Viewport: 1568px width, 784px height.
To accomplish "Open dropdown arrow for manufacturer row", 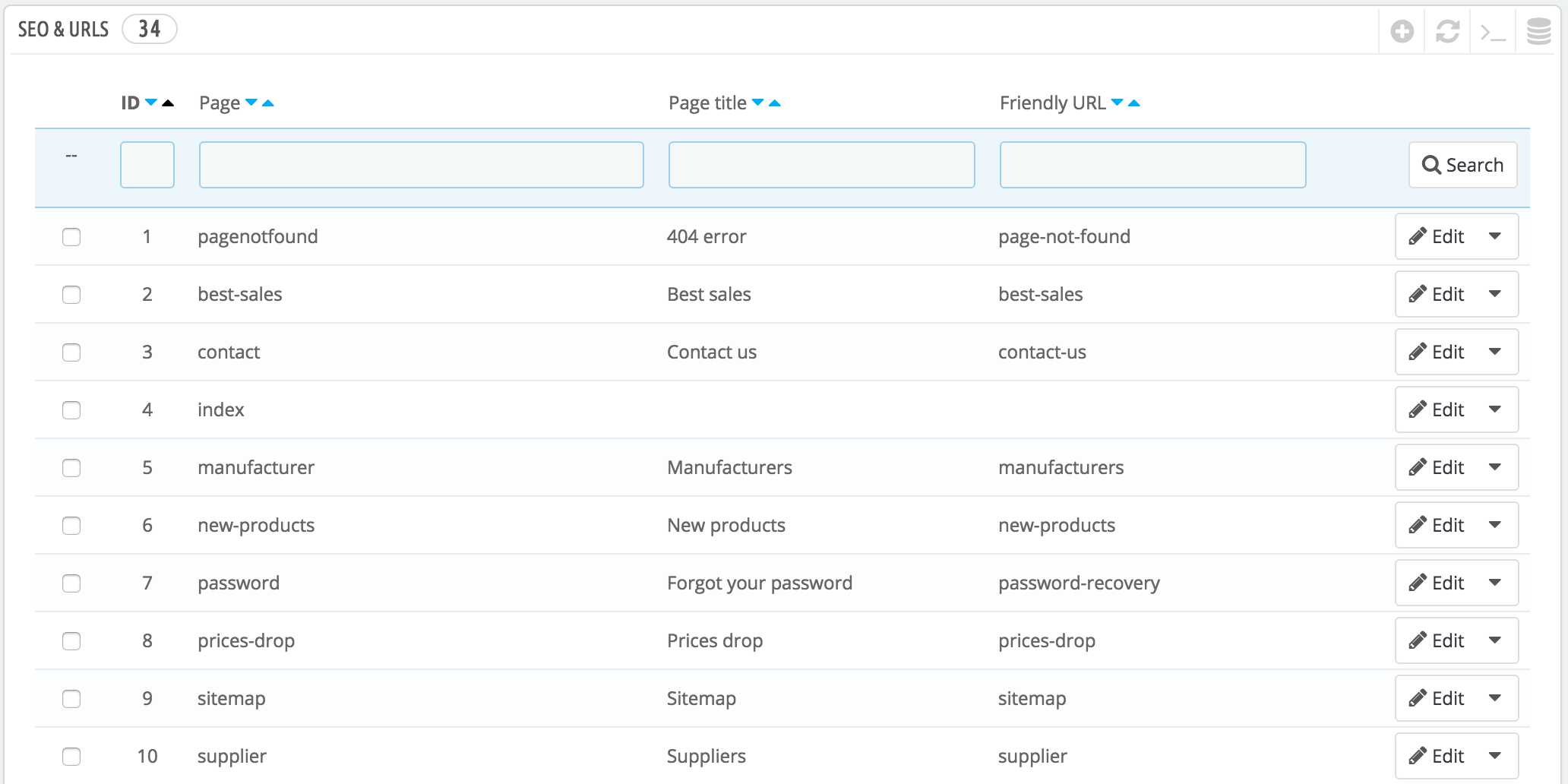I will tap(1495, 467).
